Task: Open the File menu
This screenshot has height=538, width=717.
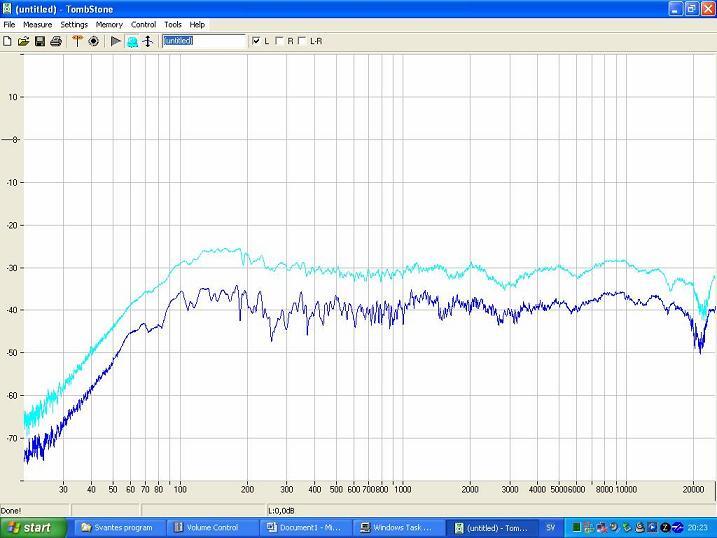Action: point(9,25)
